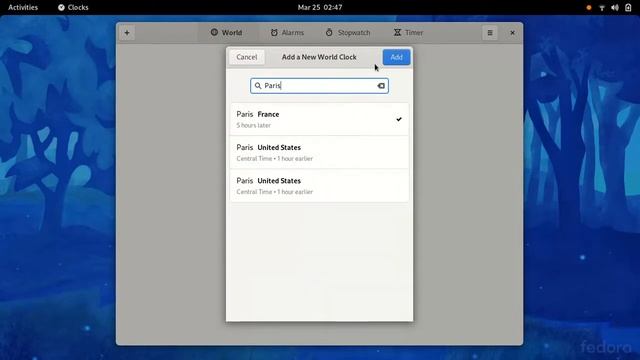Open the battery indicator in top bar
This screenshot has height=360, width=640.
click(628, 7)
